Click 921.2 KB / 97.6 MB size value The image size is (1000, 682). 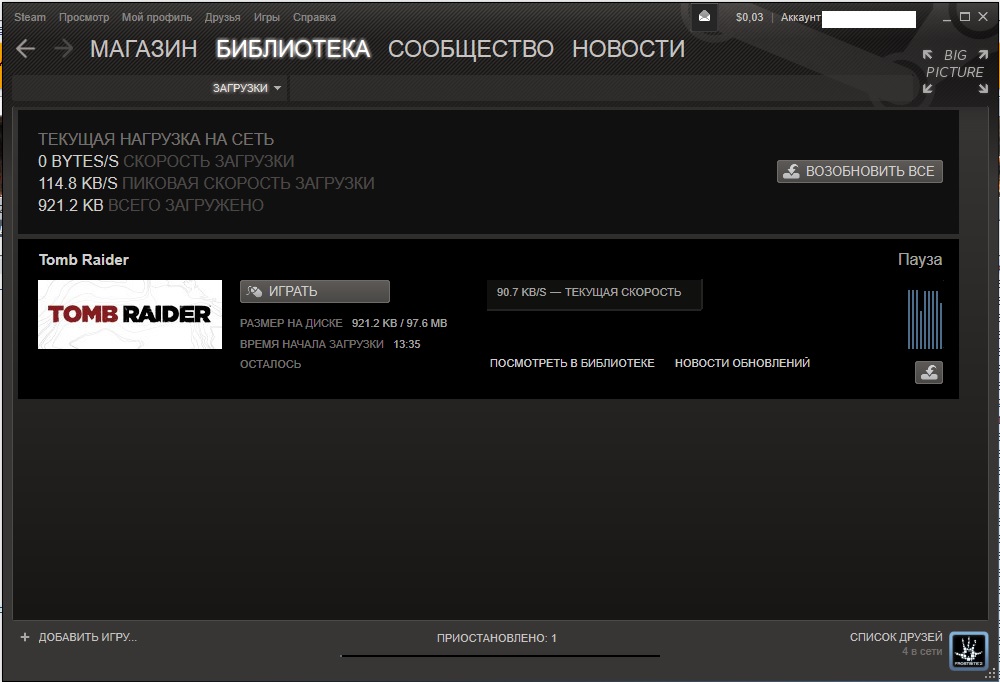pyautogui.click(x=399, y=323)
